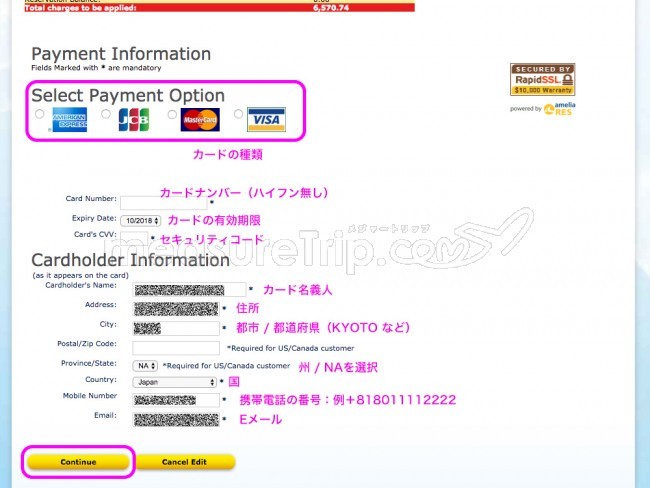Image resolution: width=650 pixels, height=488 pixels.
Task: Click the Mobile Number field
Action: coord(176,400)
